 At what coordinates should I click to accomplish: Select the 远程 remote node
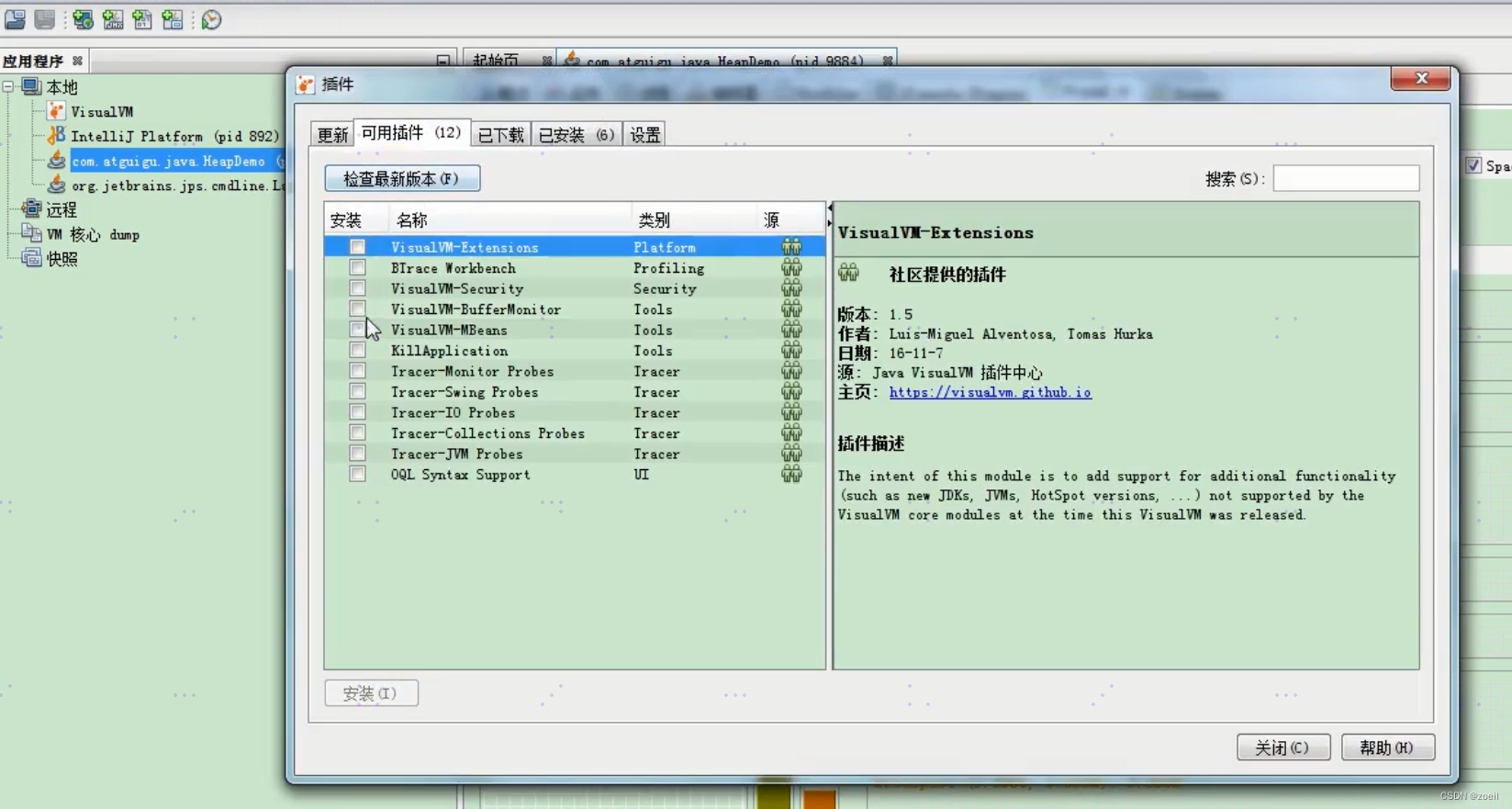pos(50,210)
